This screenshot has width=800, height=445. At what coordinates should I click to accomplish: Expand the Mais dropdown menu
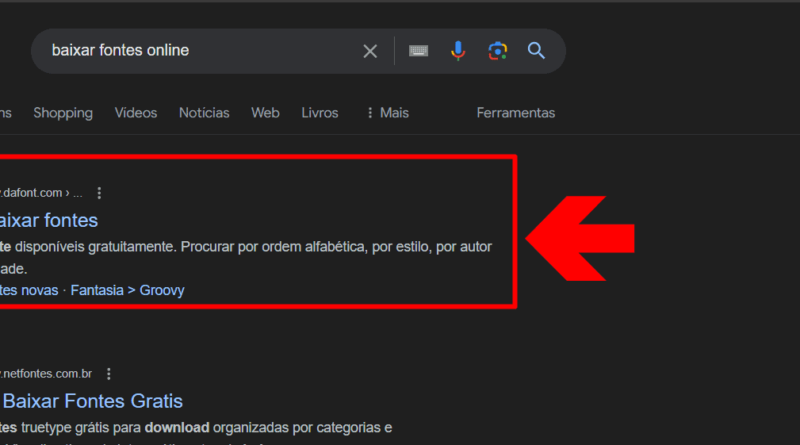388,113
